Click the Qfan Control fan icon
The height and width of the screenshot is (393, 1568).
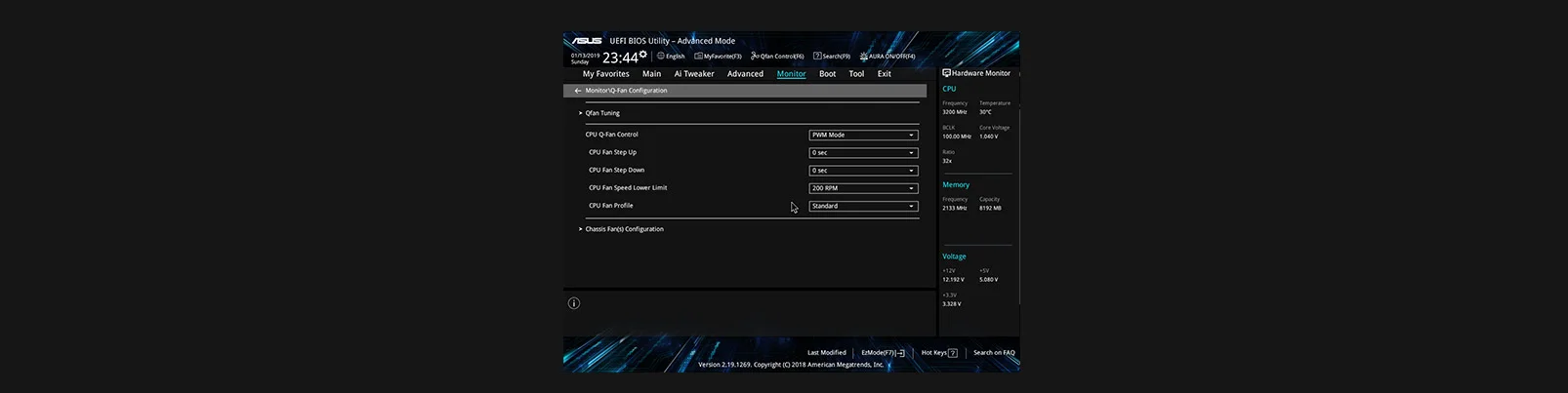(x=755, y=56)
